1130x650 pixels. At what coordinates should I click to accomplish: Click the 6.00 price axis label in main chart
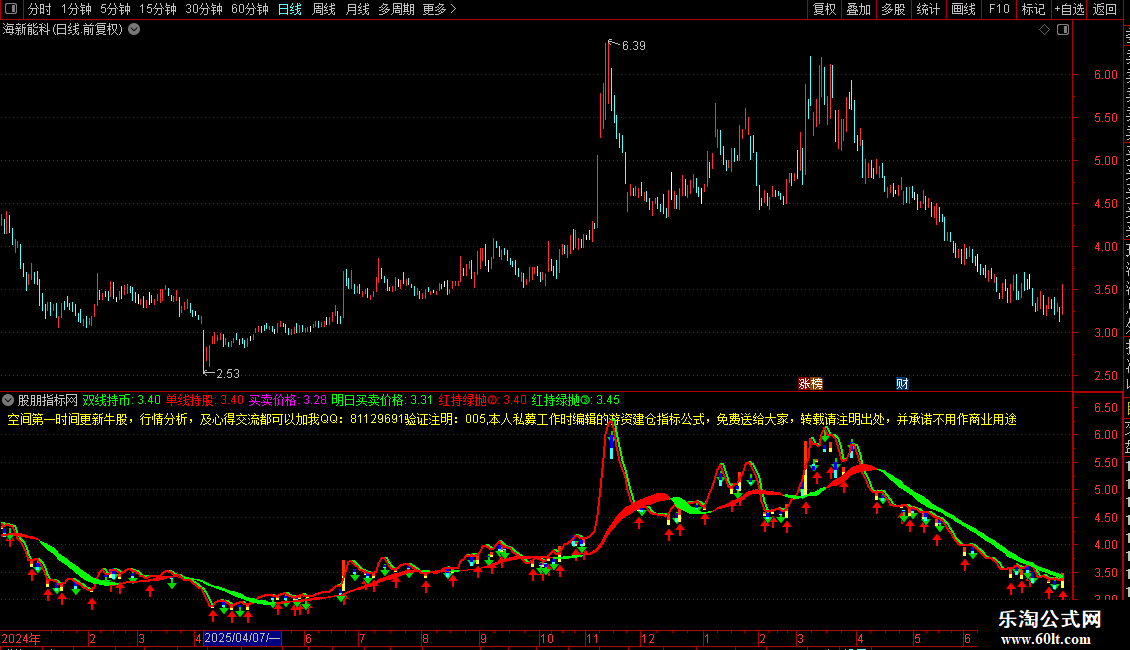[x=1105, y=75]
